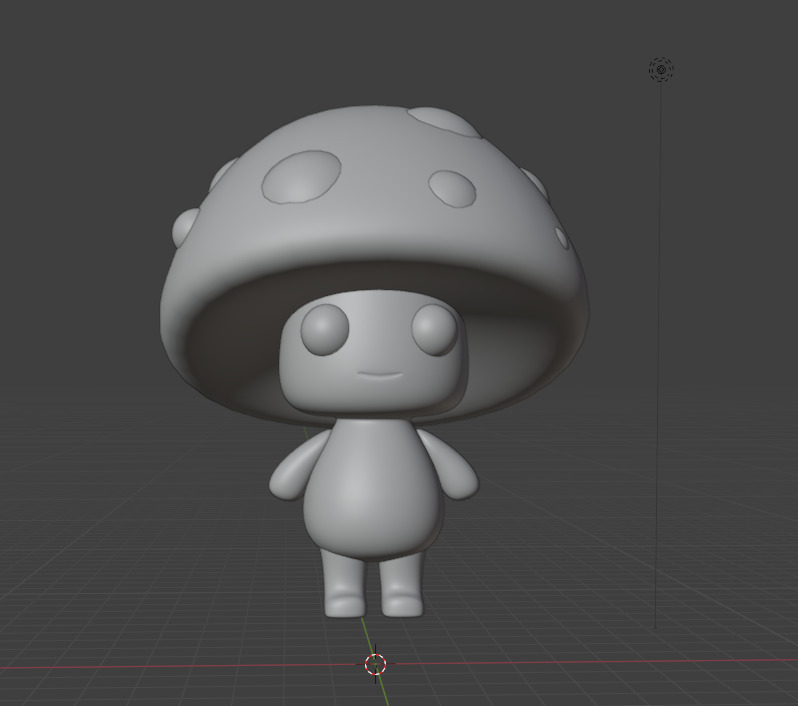Viewport: 798px width, 706px height.
Task: Select the largest oval spot on the cap
Action: point(301,177)
